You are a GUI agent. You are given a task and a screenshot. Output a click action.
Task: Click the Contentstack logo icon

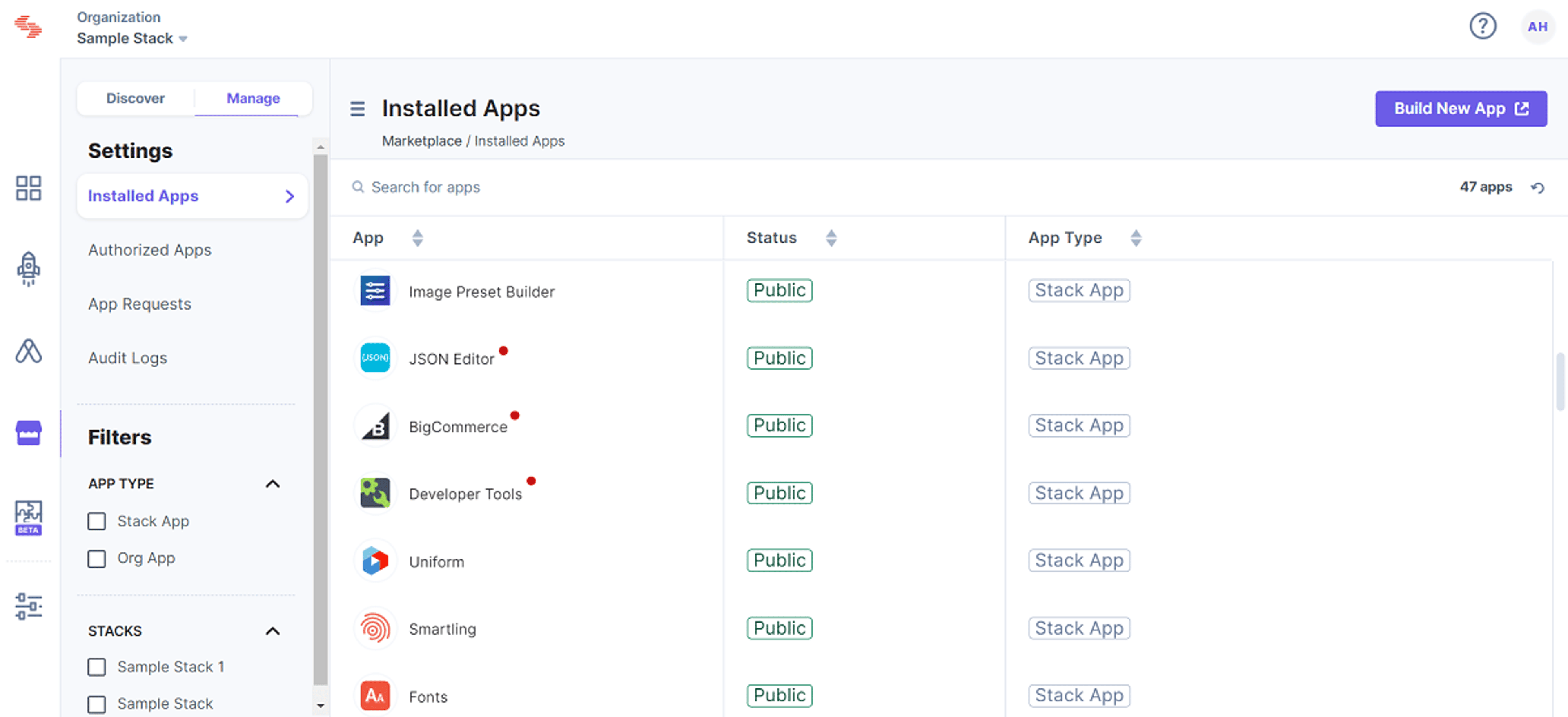[x=28, y=27]
